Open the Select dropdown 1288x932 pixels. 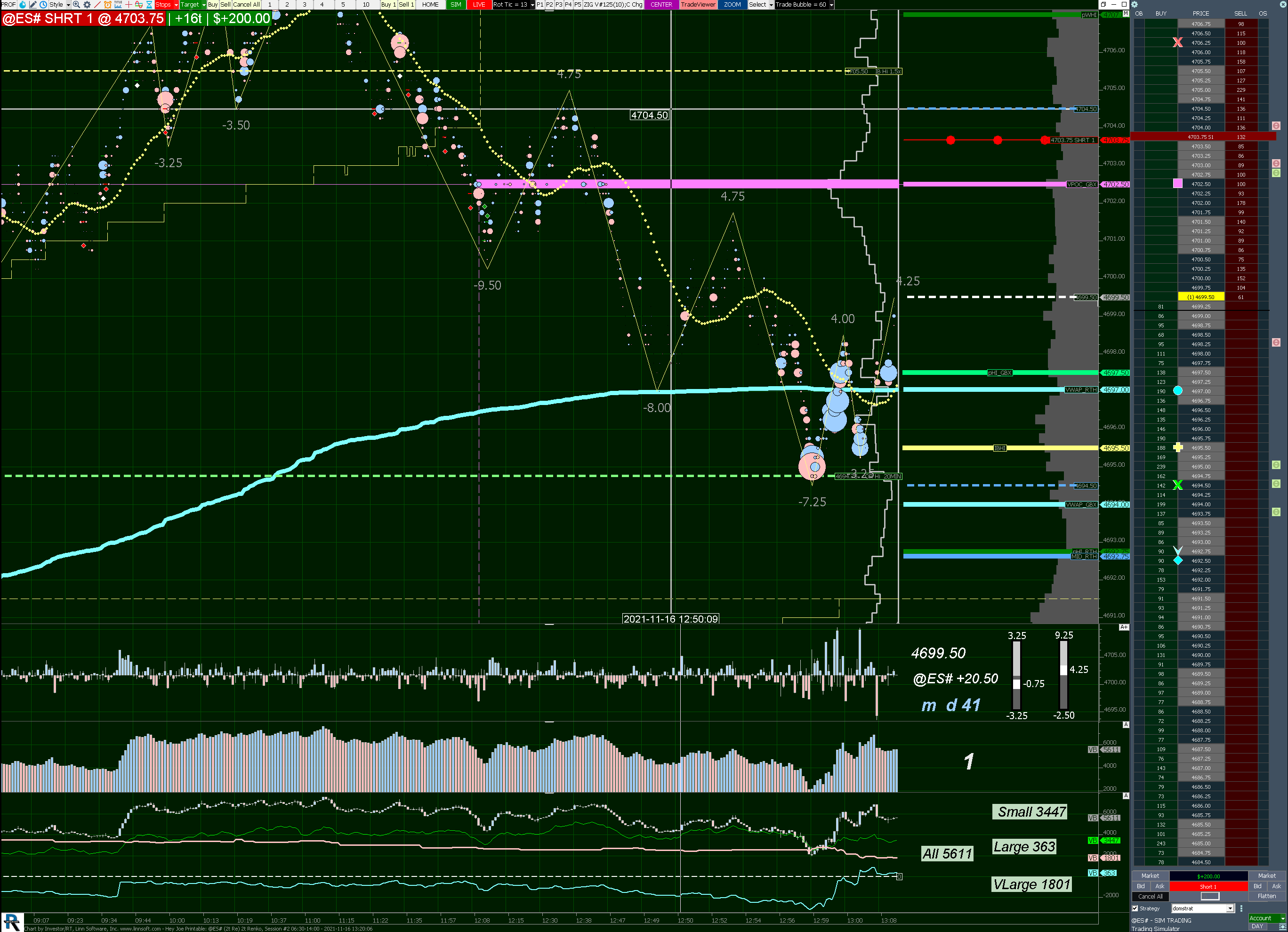click(x=760, y=5)
